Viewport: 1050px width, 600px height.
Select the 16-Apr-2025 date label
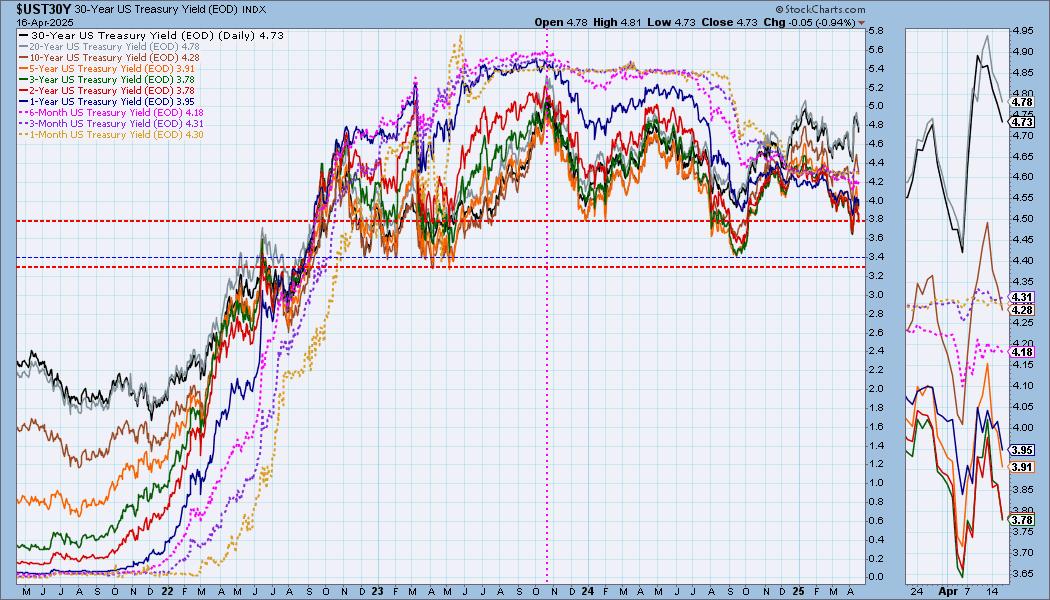(x=45, y=22)
